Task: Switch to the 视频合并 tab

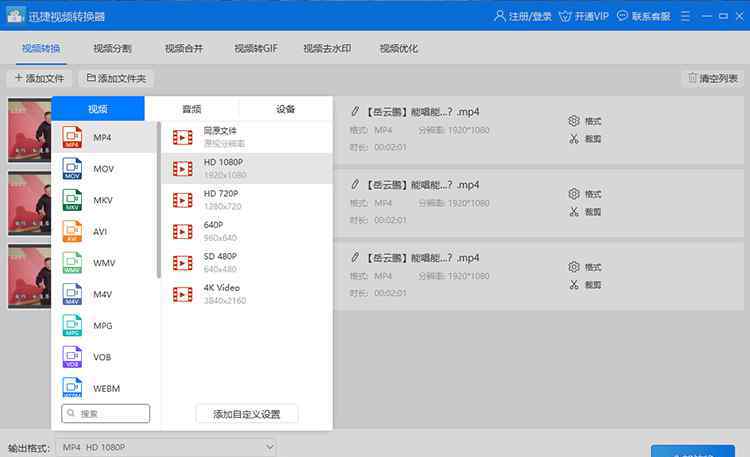Action: [184, 48]
